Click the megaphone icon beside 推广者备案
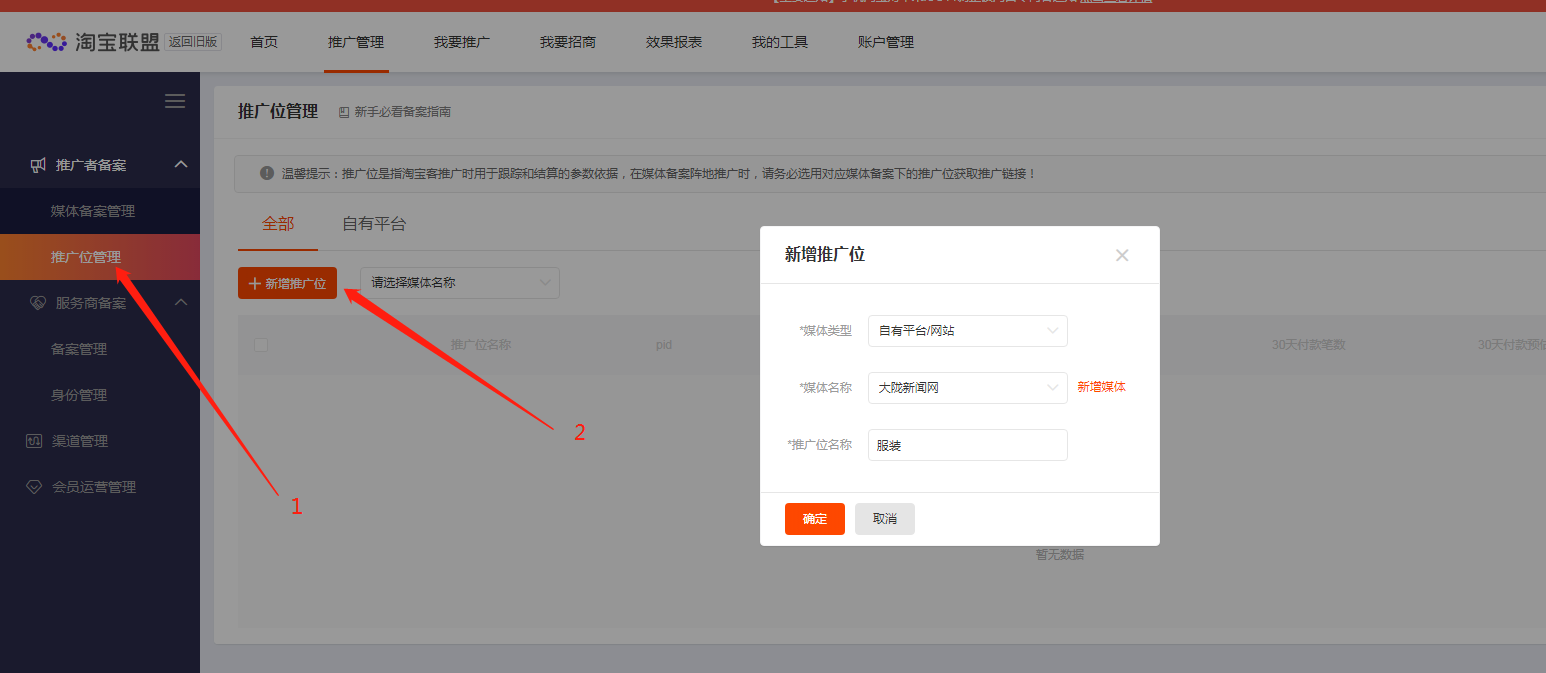 (38, 165)
